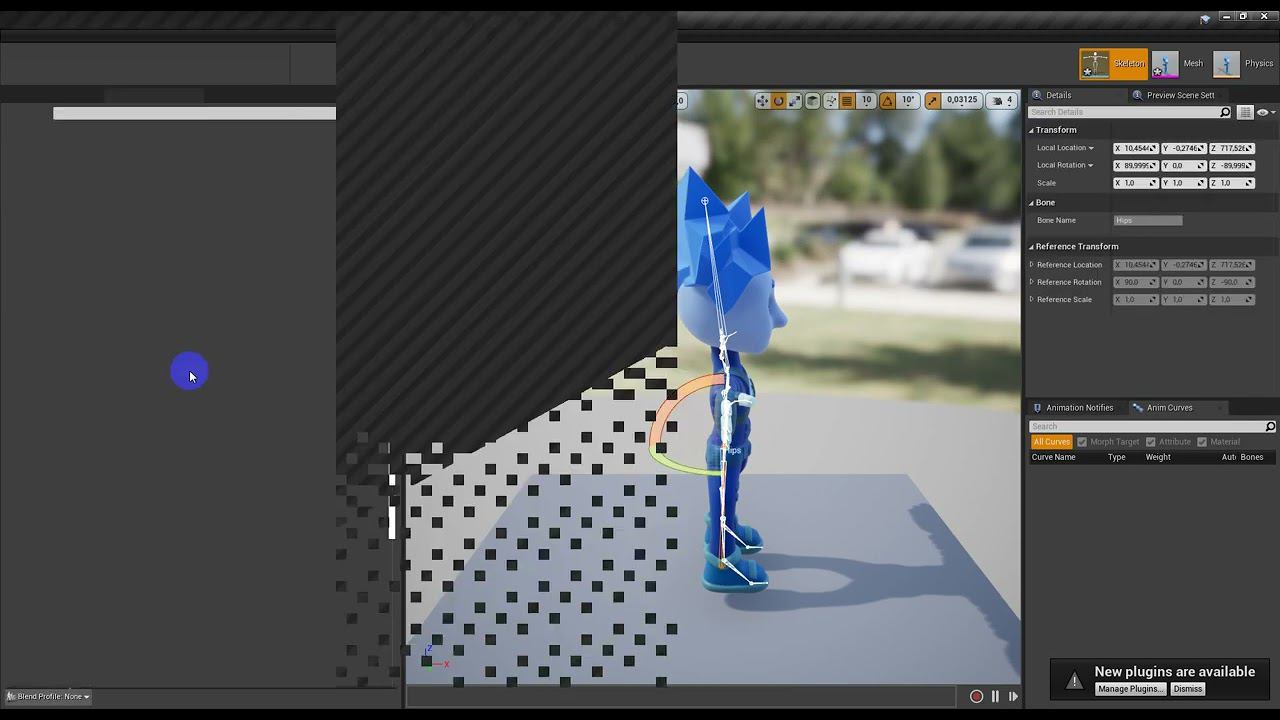
Task: Toggle grid snapping icon
Action: 847,101
